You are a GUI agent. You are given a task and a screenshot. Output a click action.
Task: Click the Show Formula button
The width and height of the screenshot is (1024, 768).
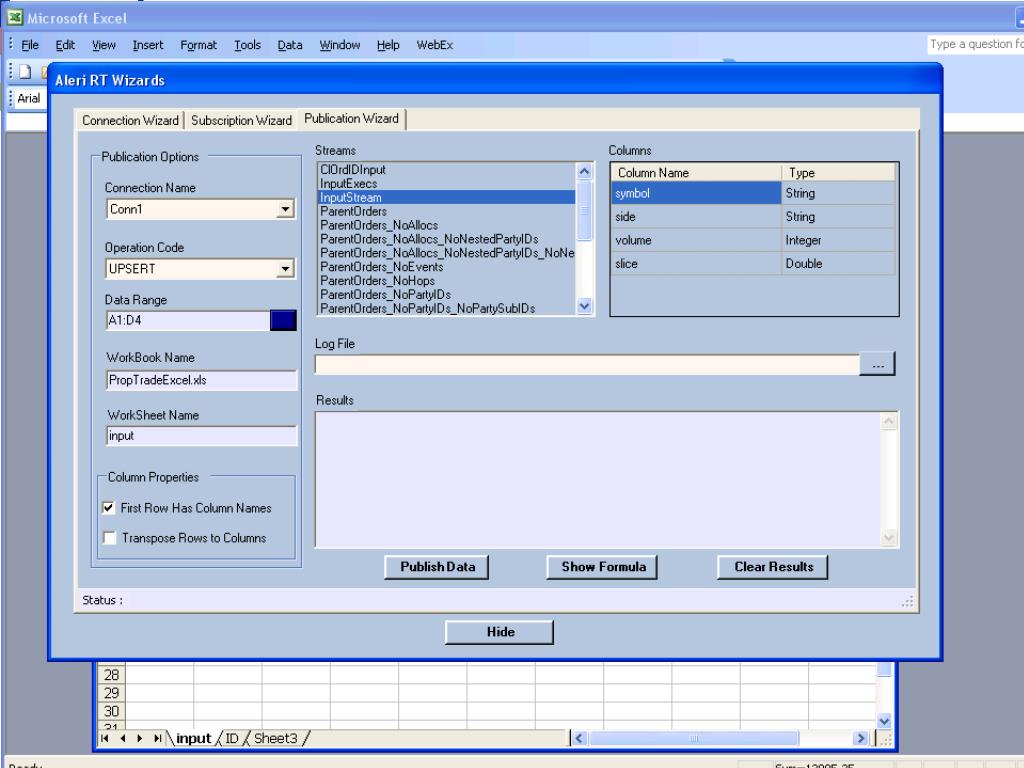[603, 567]
